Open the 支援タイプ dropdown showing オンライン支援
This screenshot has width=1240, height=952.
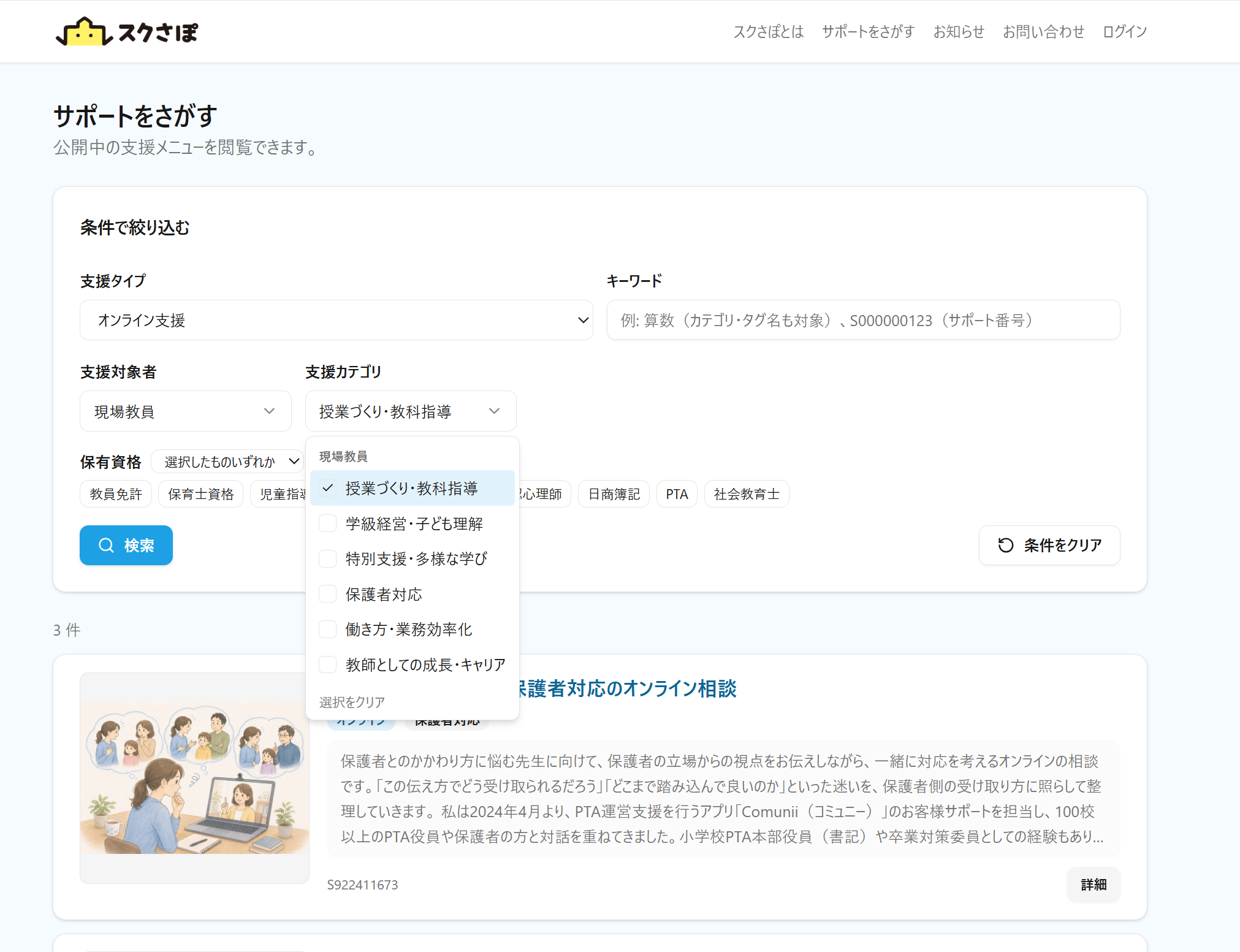point(337,320)
